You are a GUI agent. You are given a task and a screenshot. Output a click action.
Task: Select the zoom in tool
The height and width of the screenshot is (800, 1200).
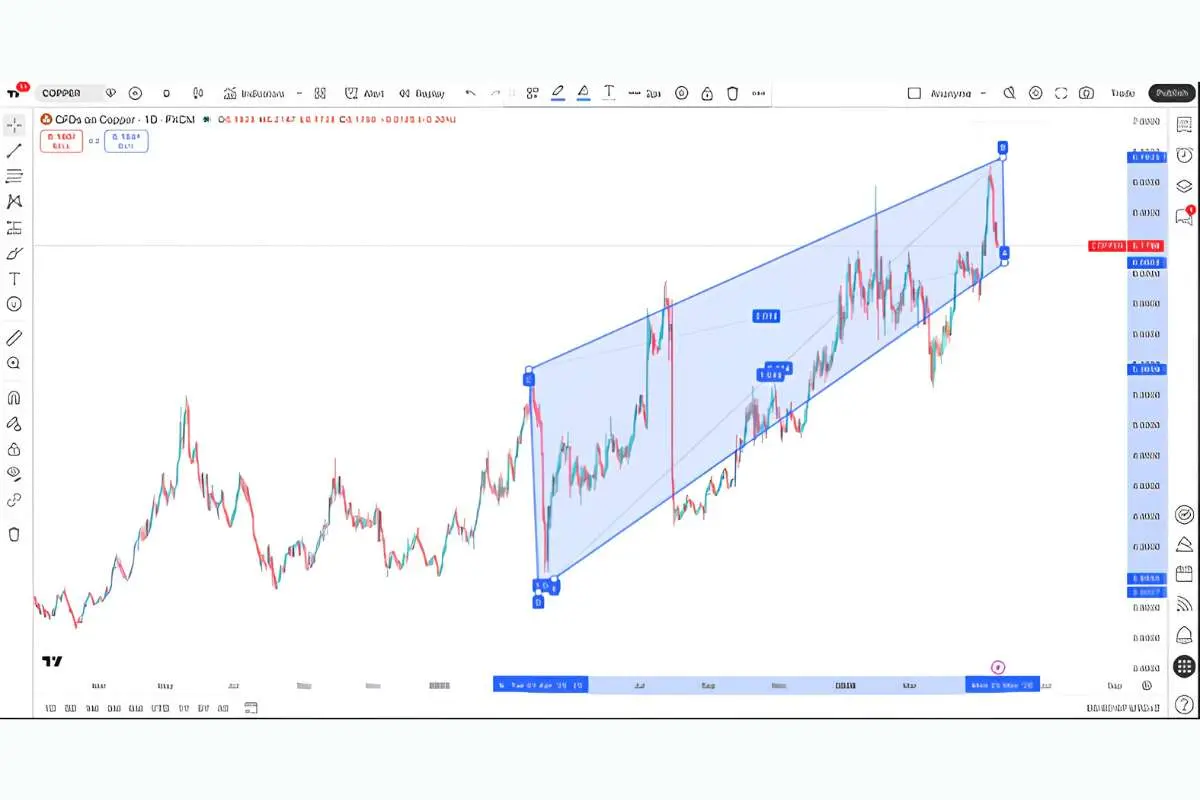[x=14, y=363]
